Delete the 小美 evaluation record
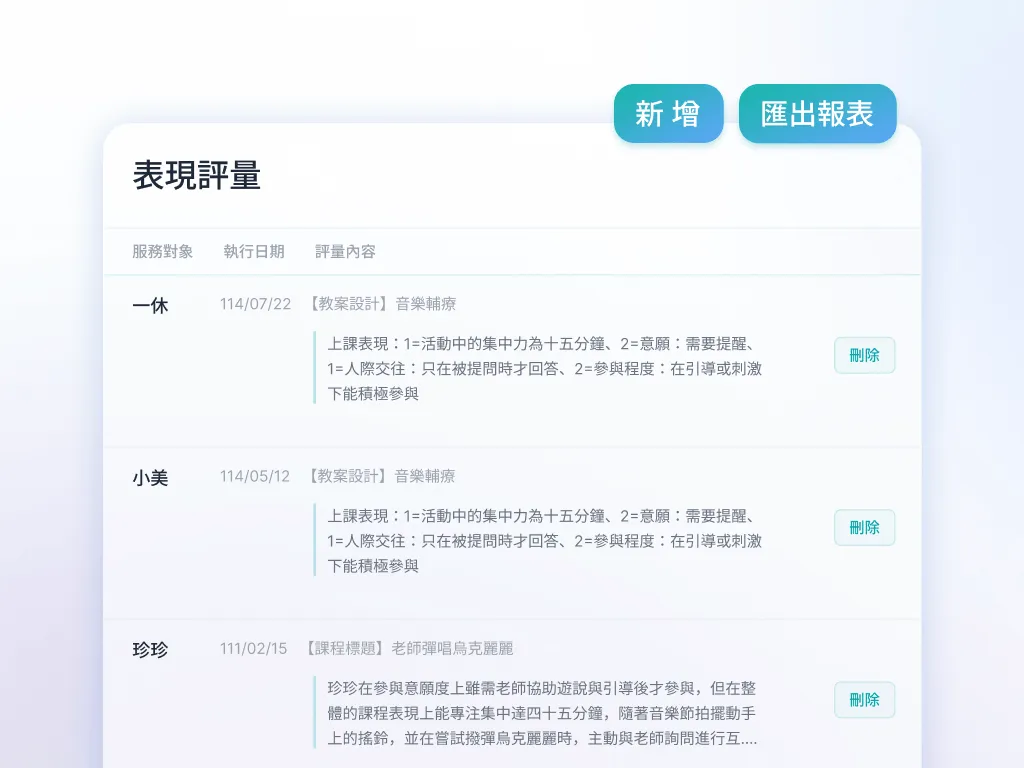Viewport: 1024px width, 768px height. point(864,528)
